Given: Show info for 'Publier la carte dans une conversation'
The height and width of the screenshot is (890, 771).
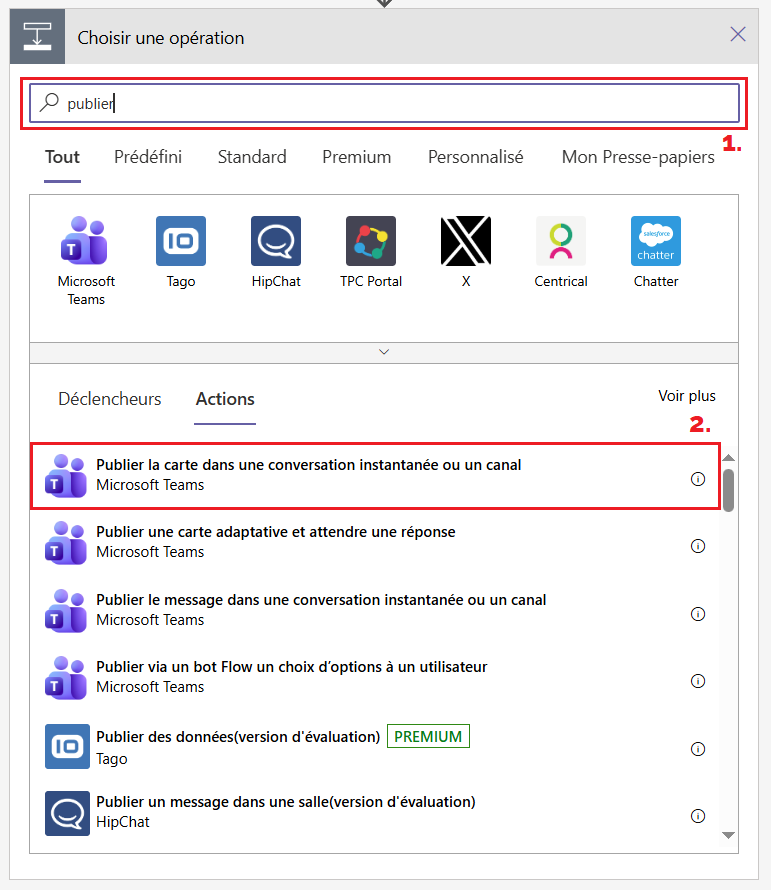Looking at the screenshot, I should pos(698,479).
